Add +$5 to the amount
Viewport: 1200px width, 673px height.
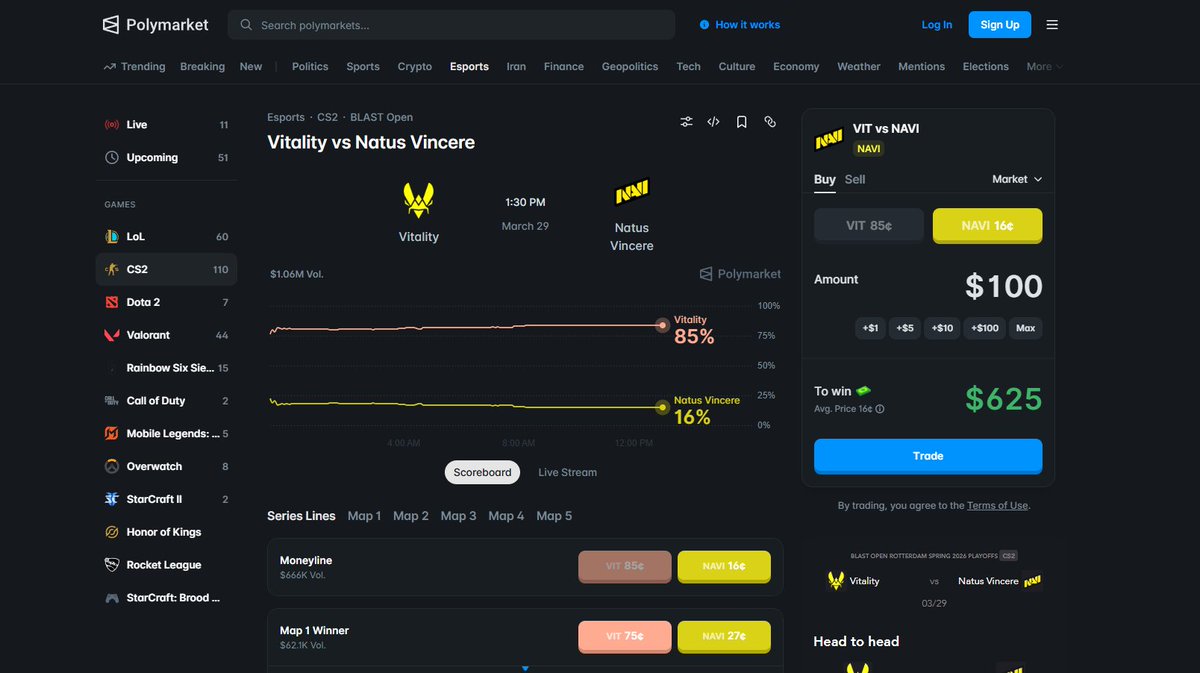coord(905,328)
